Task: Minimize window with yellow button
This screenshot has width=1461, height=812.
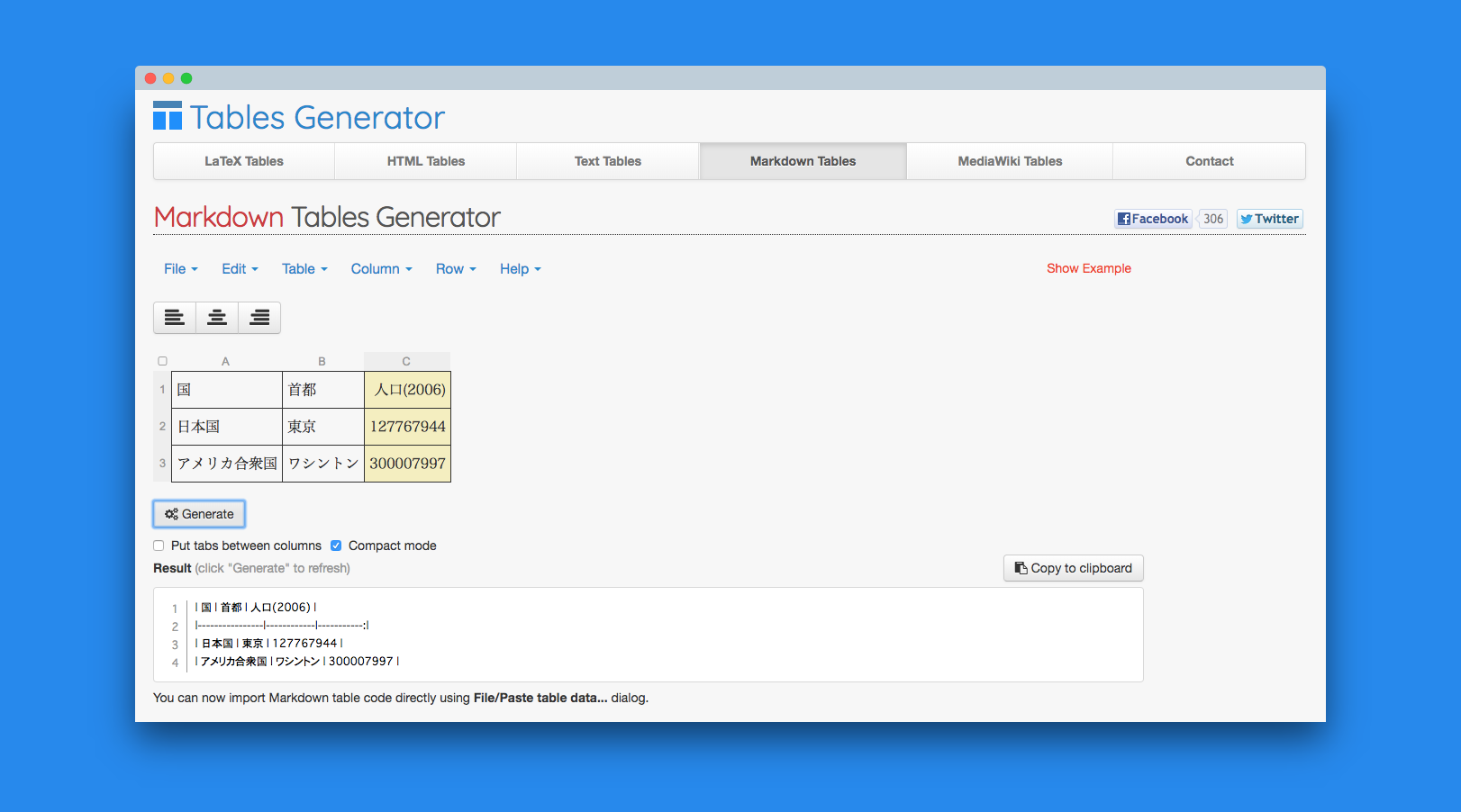Action: click(x=168, y=78)
